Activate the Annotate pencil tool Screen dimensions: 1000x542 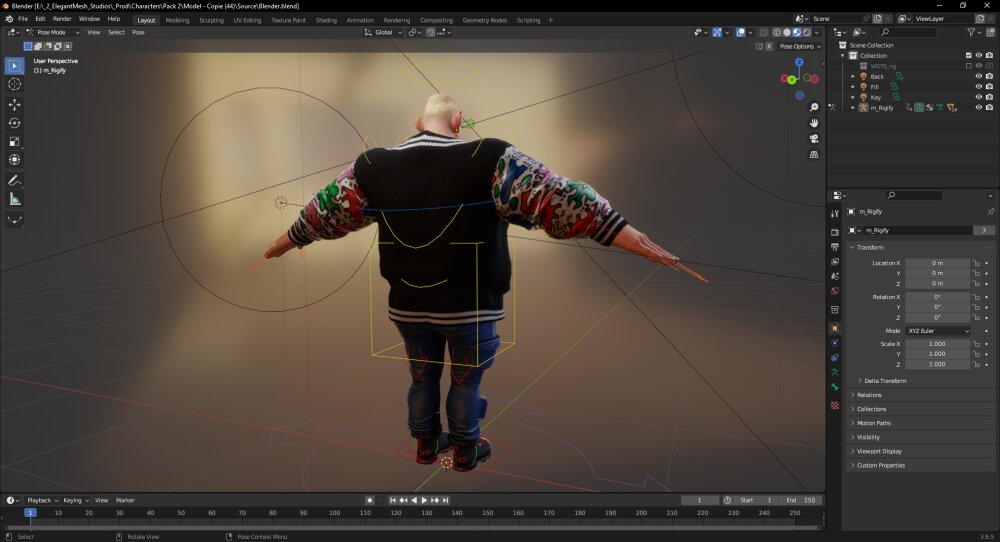click(15, 180)
